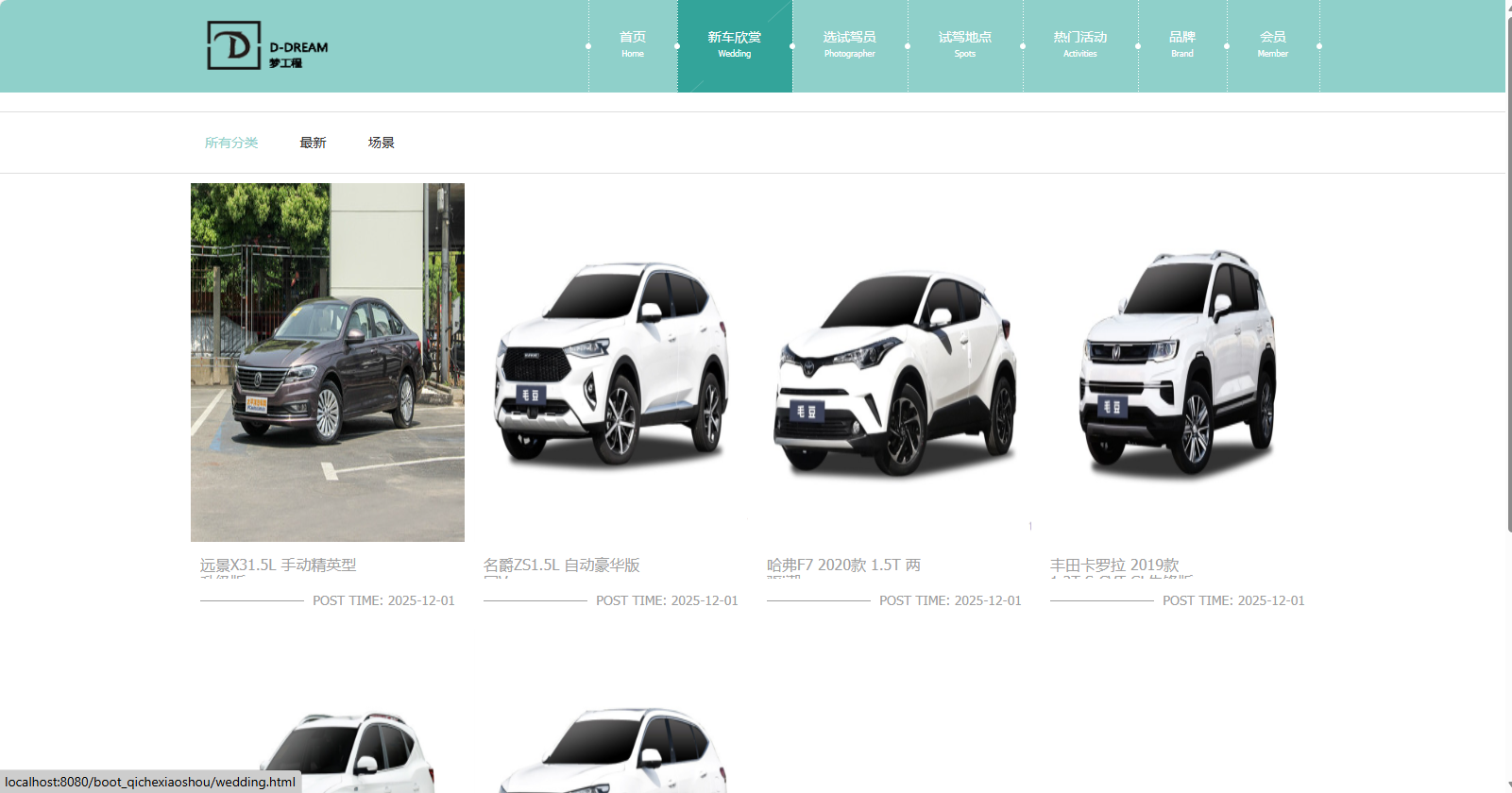Open 选试驾员 Photographer in the navigation

(x=850, y=45)
